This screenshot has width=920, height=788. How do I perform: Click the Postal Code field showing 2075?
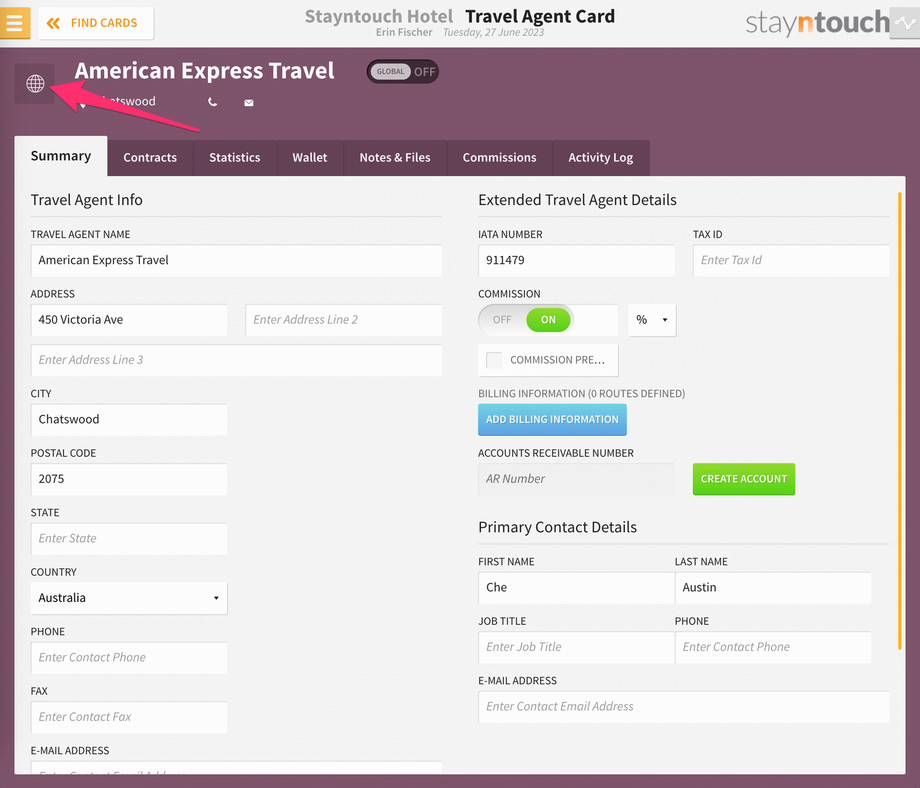click(x=129, y=479)
